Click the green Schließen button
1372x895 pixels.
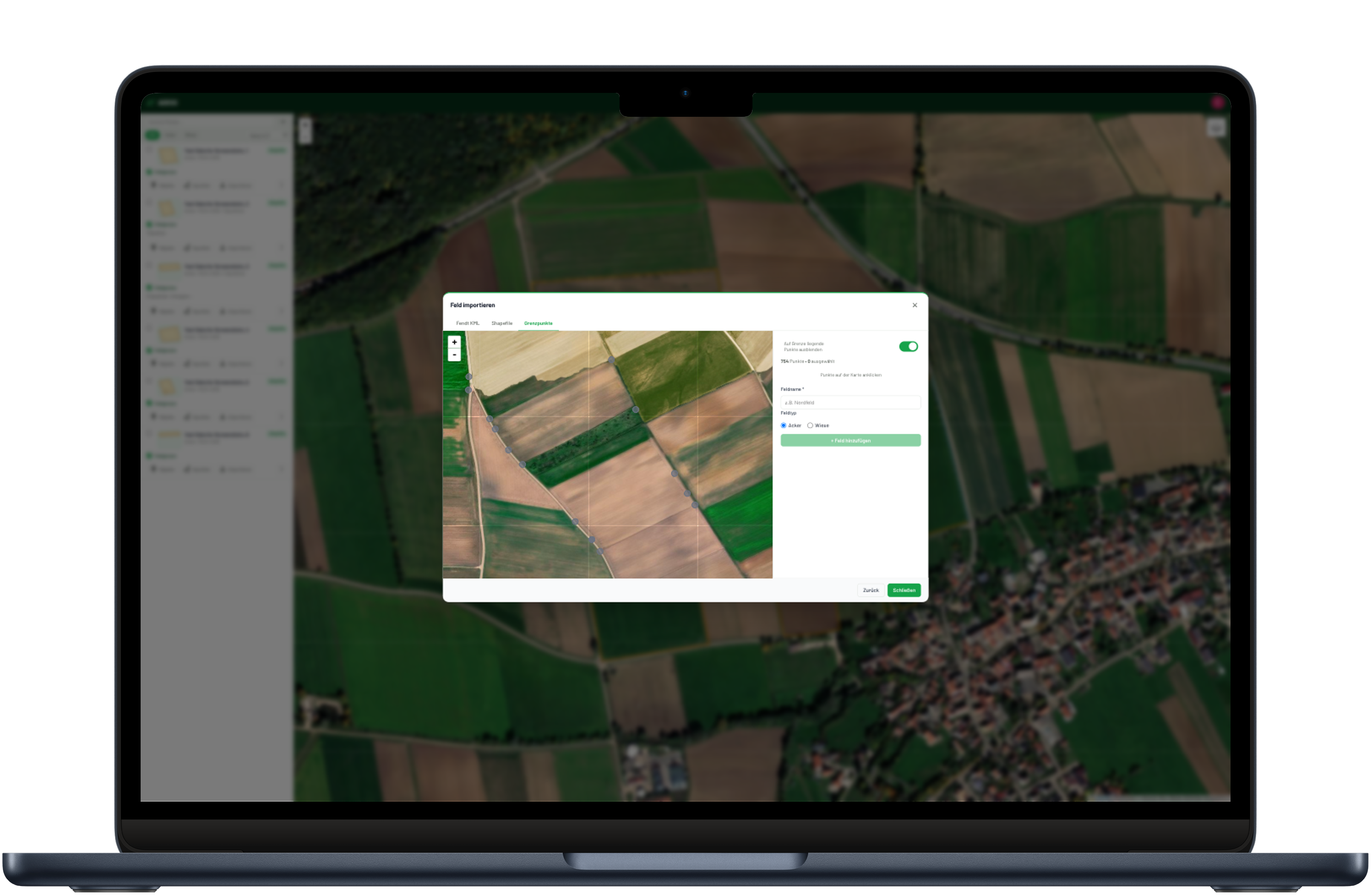click(x=904, y=590)
